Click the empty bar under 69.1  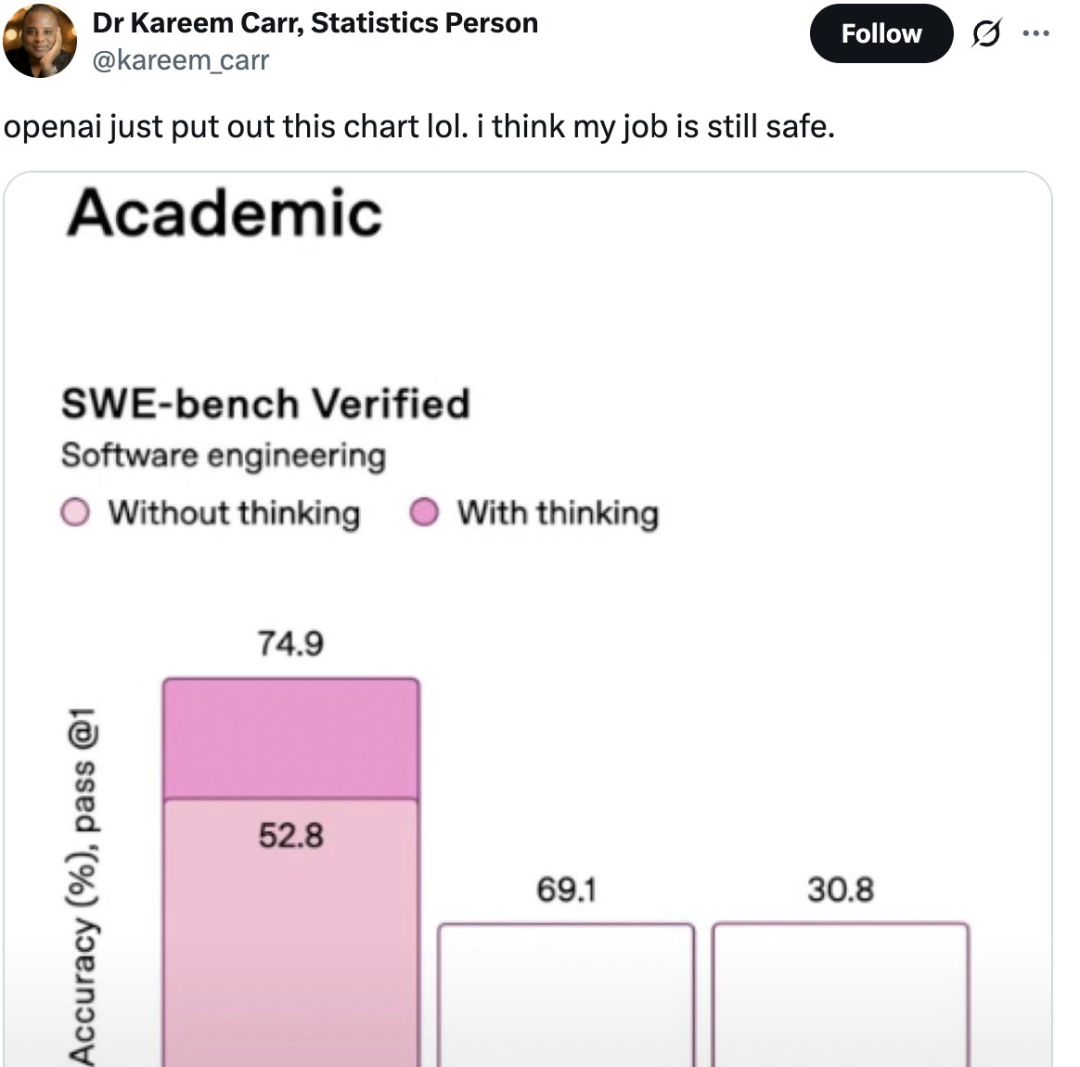click(566, 990)
